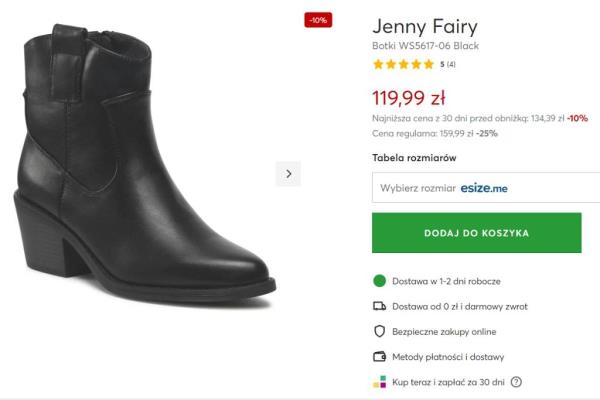Open the Wybierz rozmiar size dropdown
Viewport: 600px width, 400px height.
click(x=417, y=188)
